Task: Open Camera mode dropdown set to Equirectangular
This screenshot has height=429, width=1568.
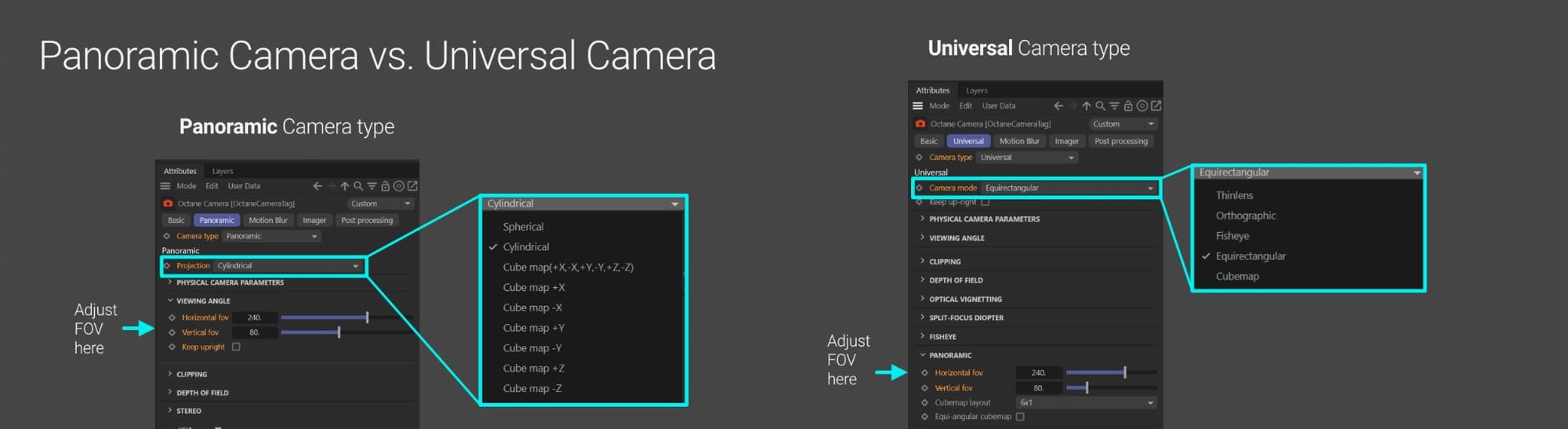Action: (1069, 188)
